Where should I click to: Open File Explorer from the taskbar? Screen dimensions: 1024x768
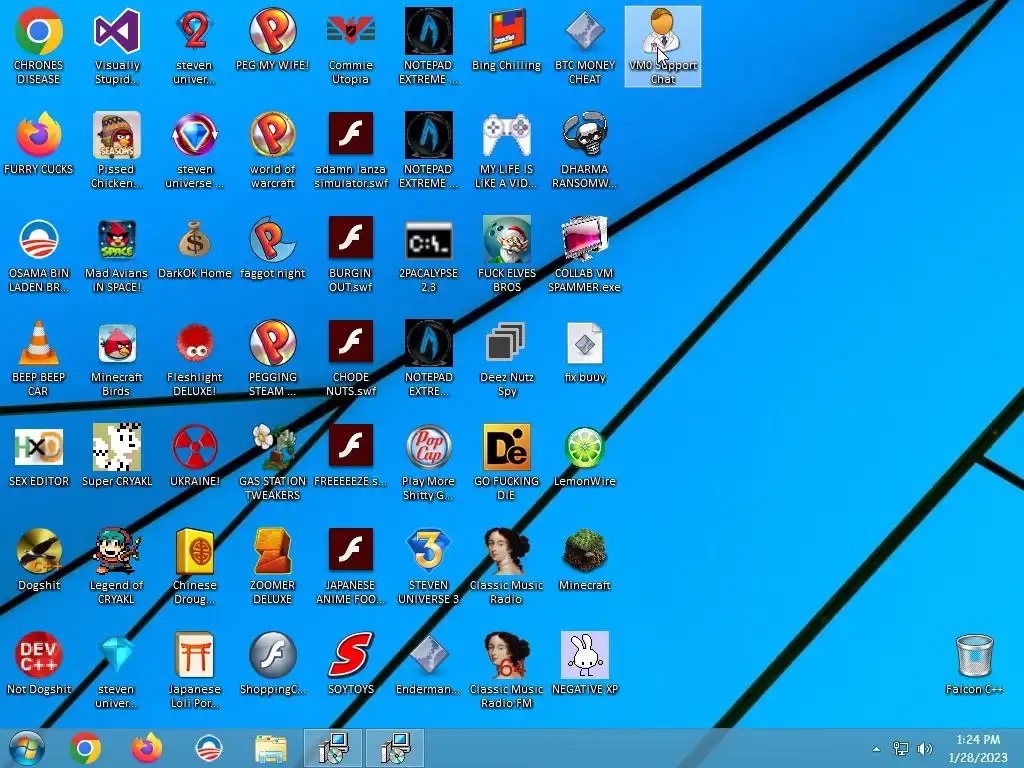(x=271, y=748)
